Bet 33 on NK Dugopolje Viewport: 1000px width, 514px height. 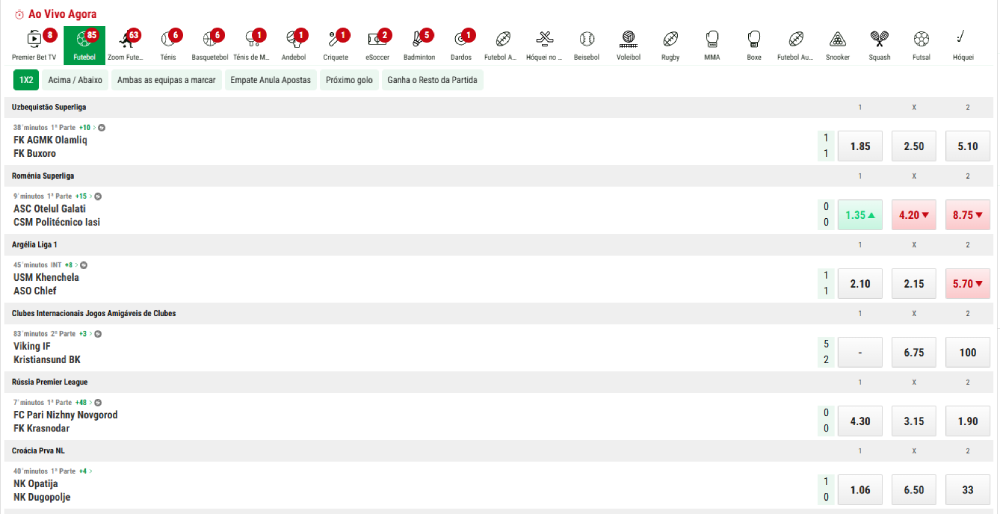[x=967, y=490]
